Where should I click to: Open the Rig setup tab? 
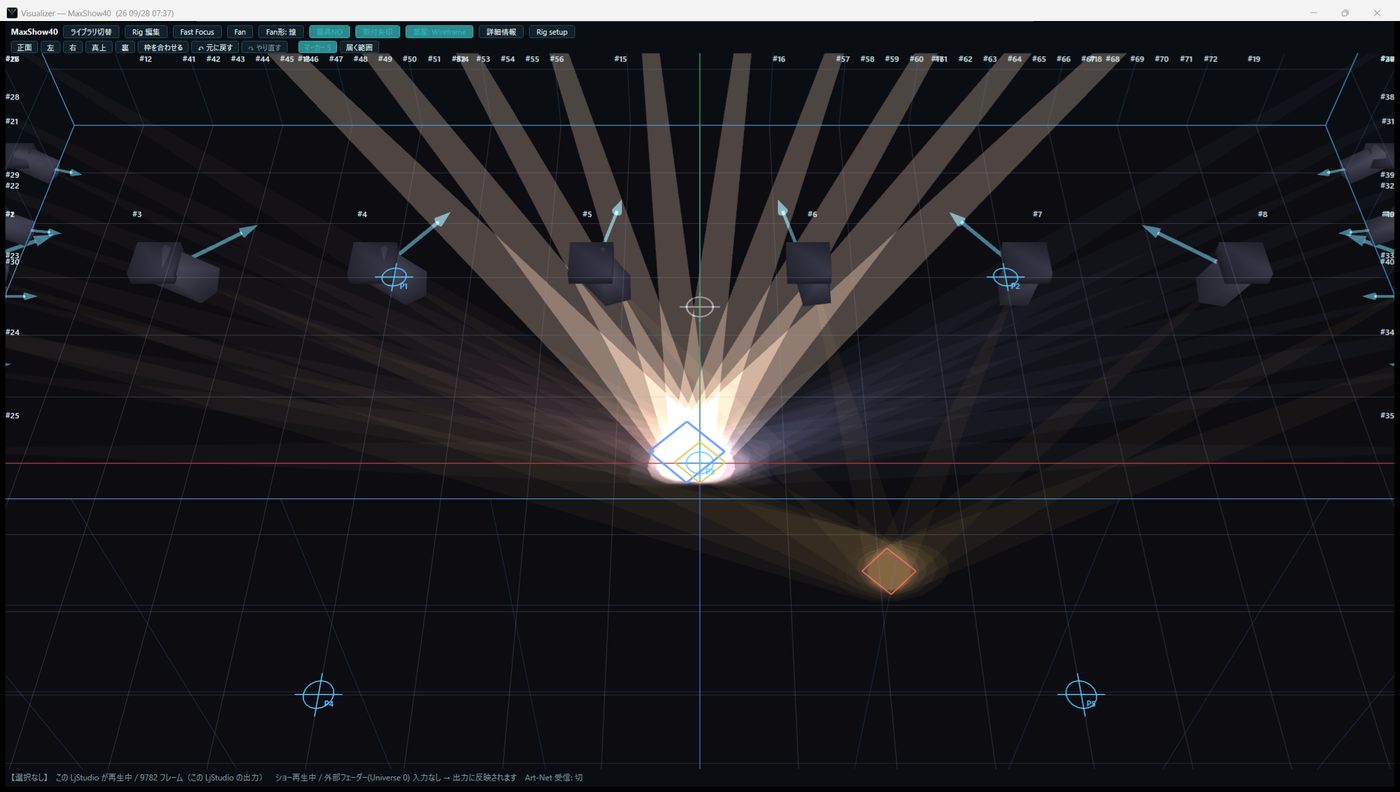[x=552, y=32]
